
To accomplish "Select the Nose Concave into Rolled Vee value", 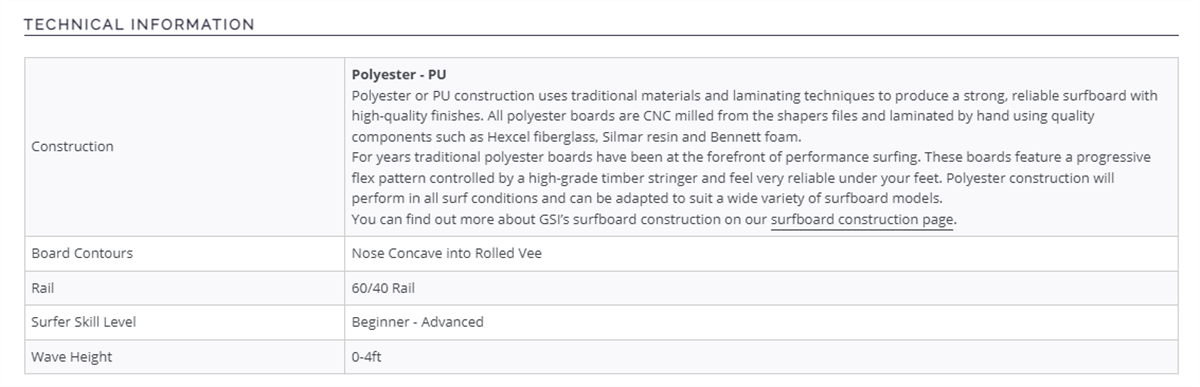I will tap(447, 253).
